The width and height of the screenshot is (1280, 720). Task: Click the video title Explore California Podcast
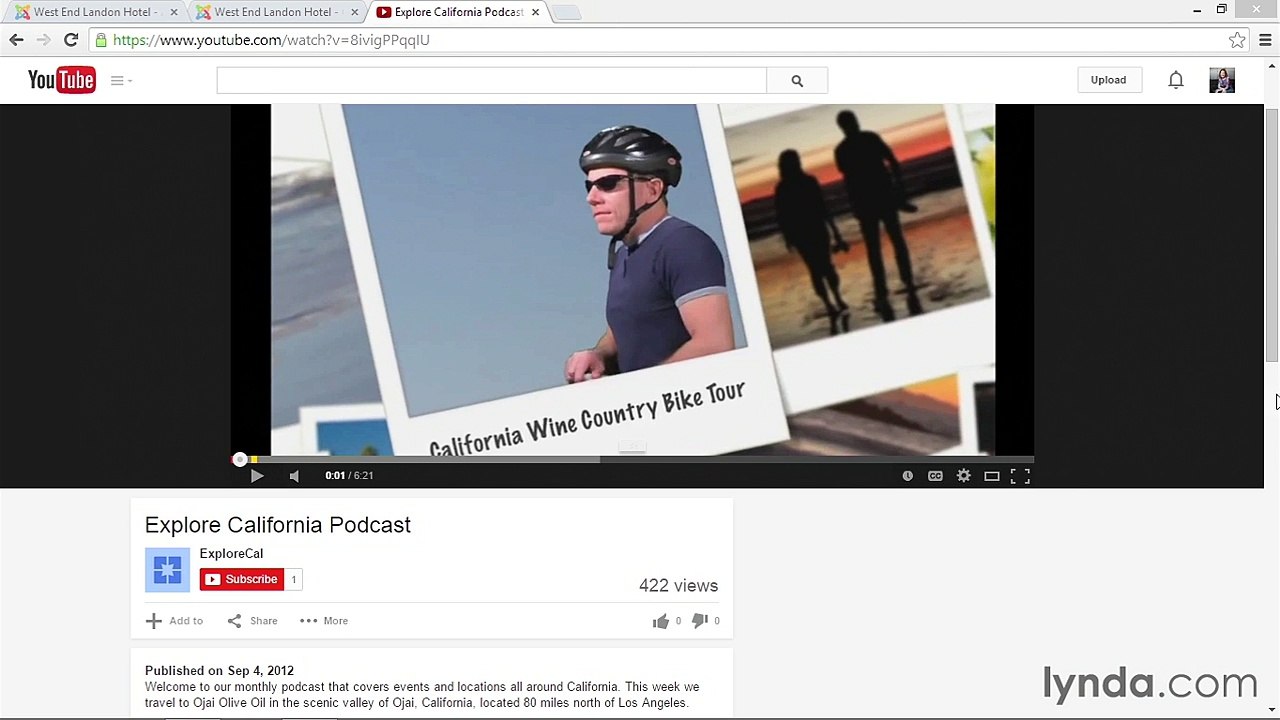pyautogui.click(x=278, y=525)
